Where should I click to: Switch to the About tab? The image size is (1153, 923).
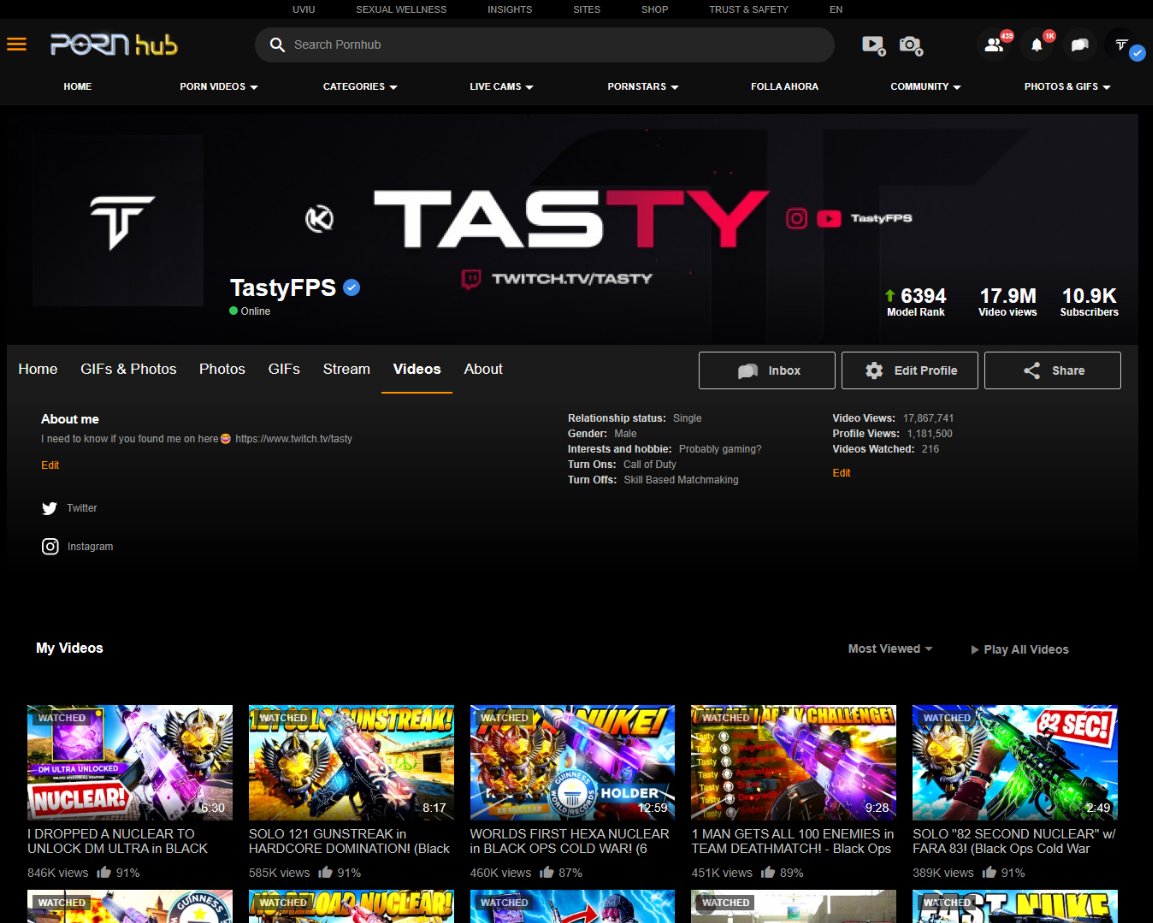coord(483,369)
